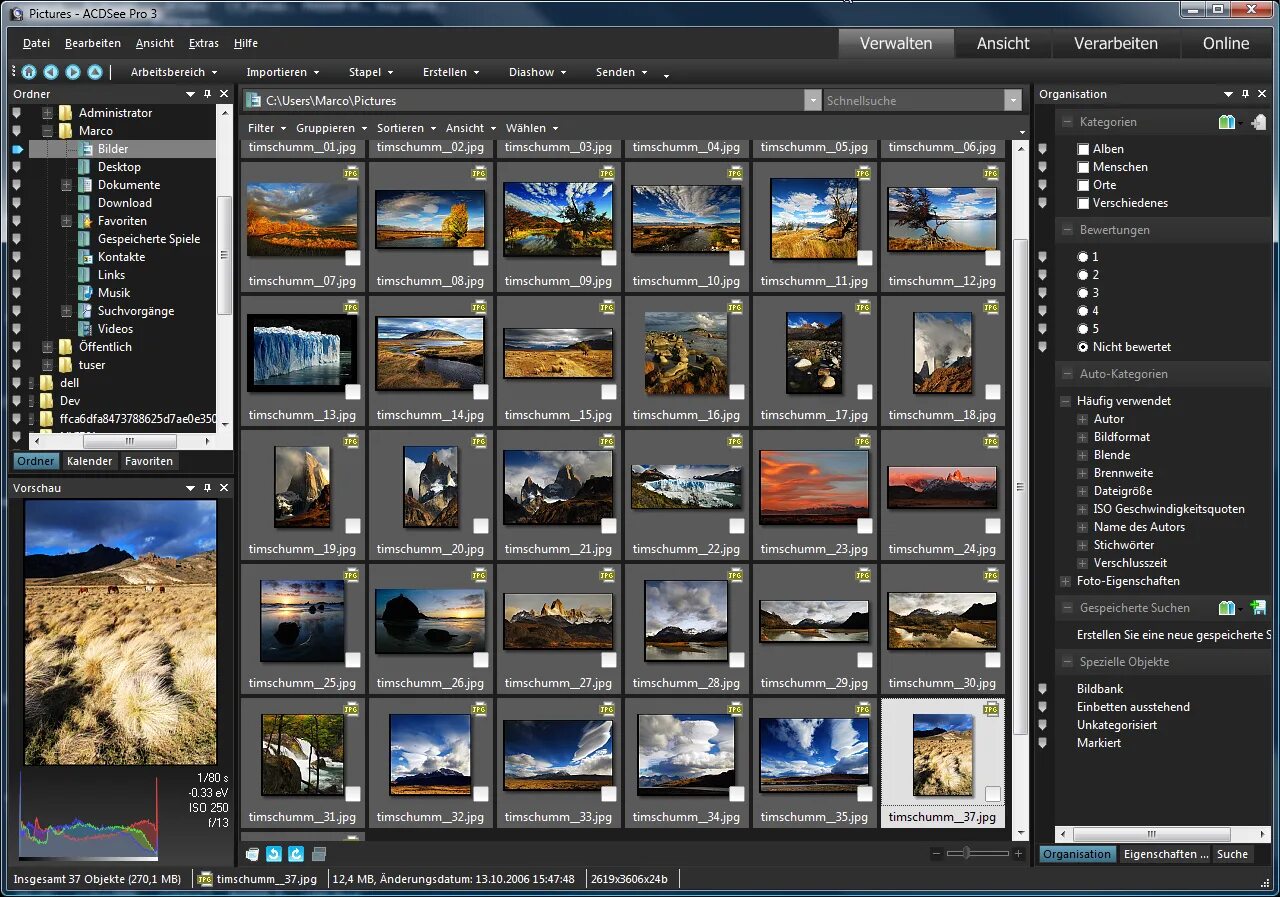Image resolution: width=1280 pixels, height=897 pixels.
Task: Switch to the Verarbeiten mode tab
Action: 1116,43
